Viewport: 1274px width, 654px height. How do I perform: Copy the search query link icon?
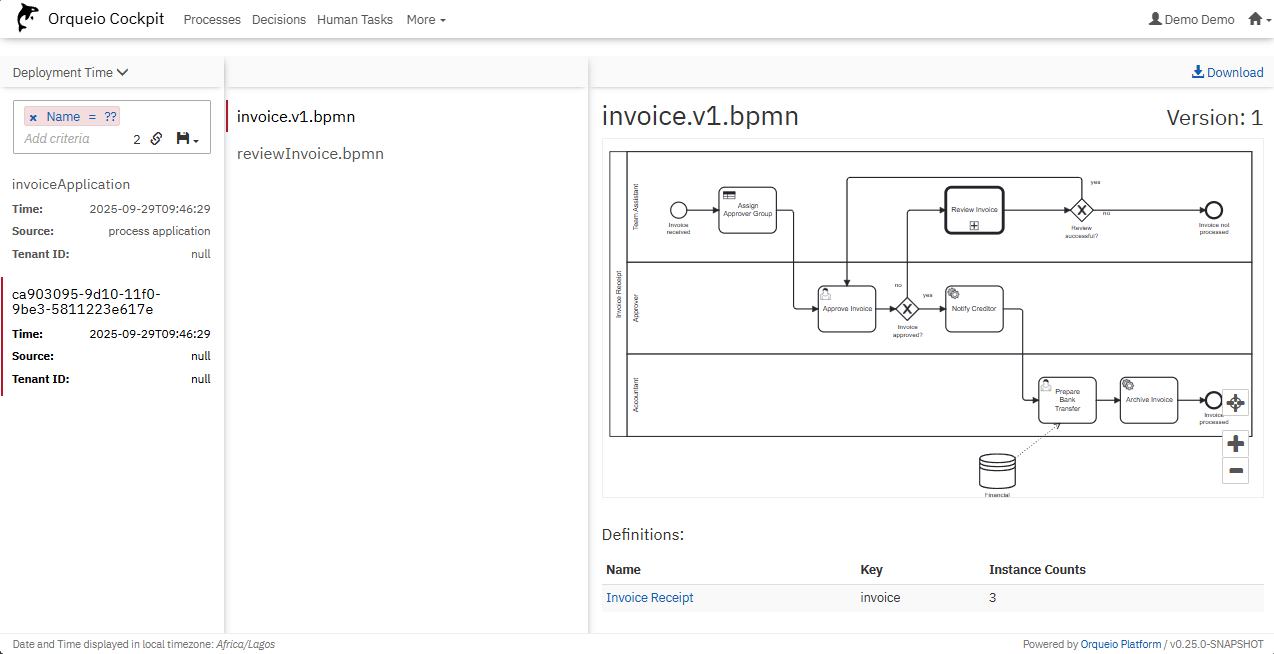(156, 139)
